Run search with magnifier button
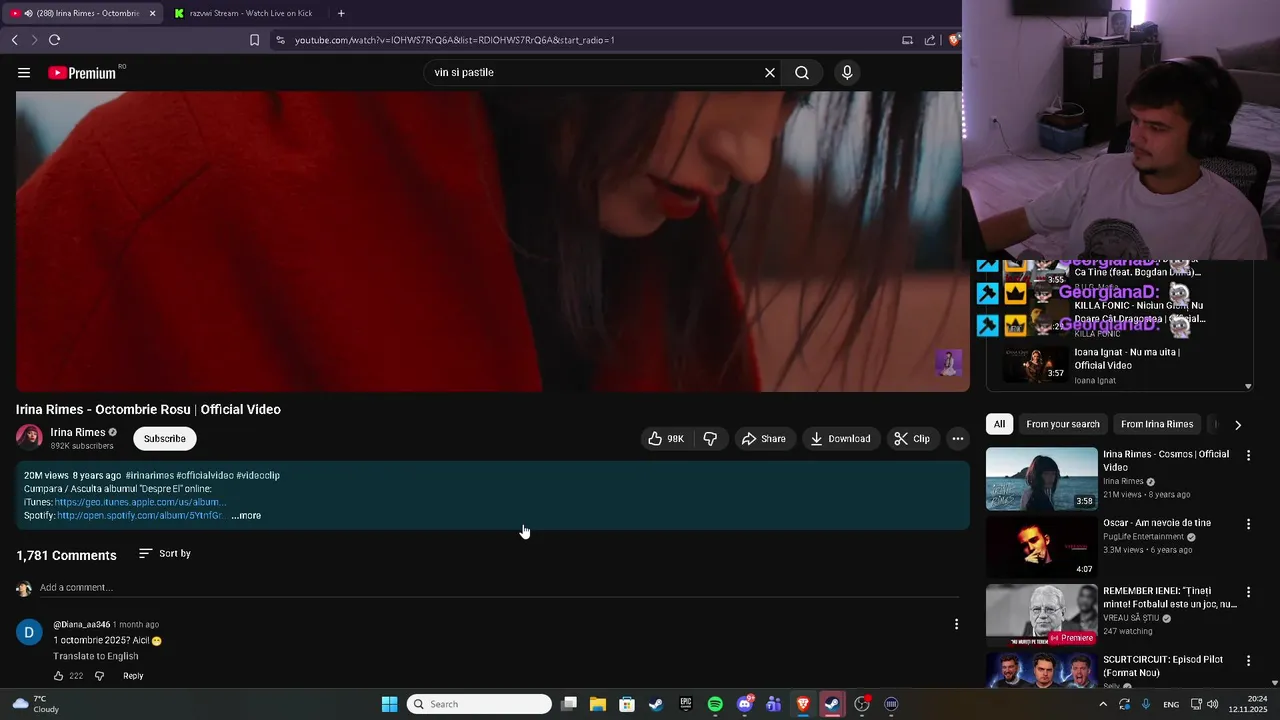The image size is (1280, 720). [802, 72]
